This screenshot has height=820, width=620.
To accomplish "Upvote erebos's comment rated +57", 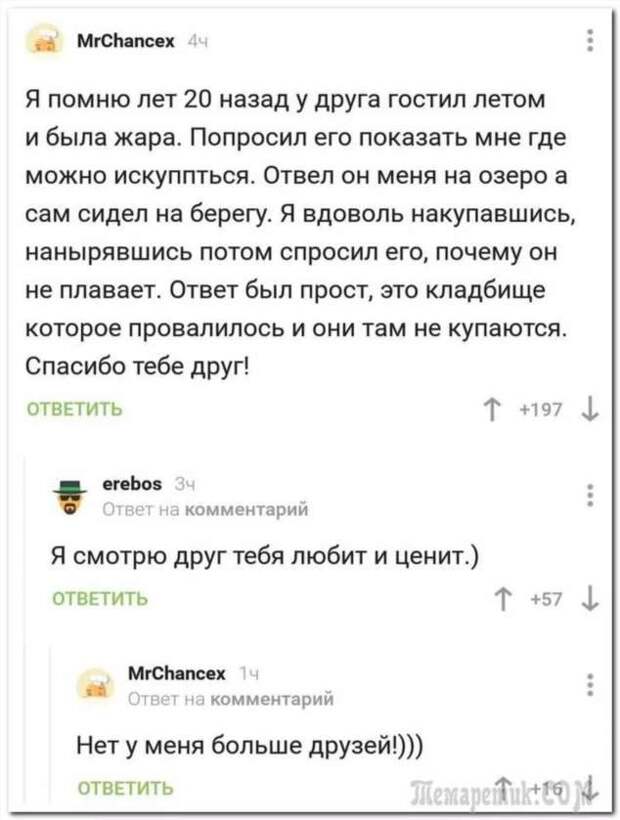I will point(503,599).
